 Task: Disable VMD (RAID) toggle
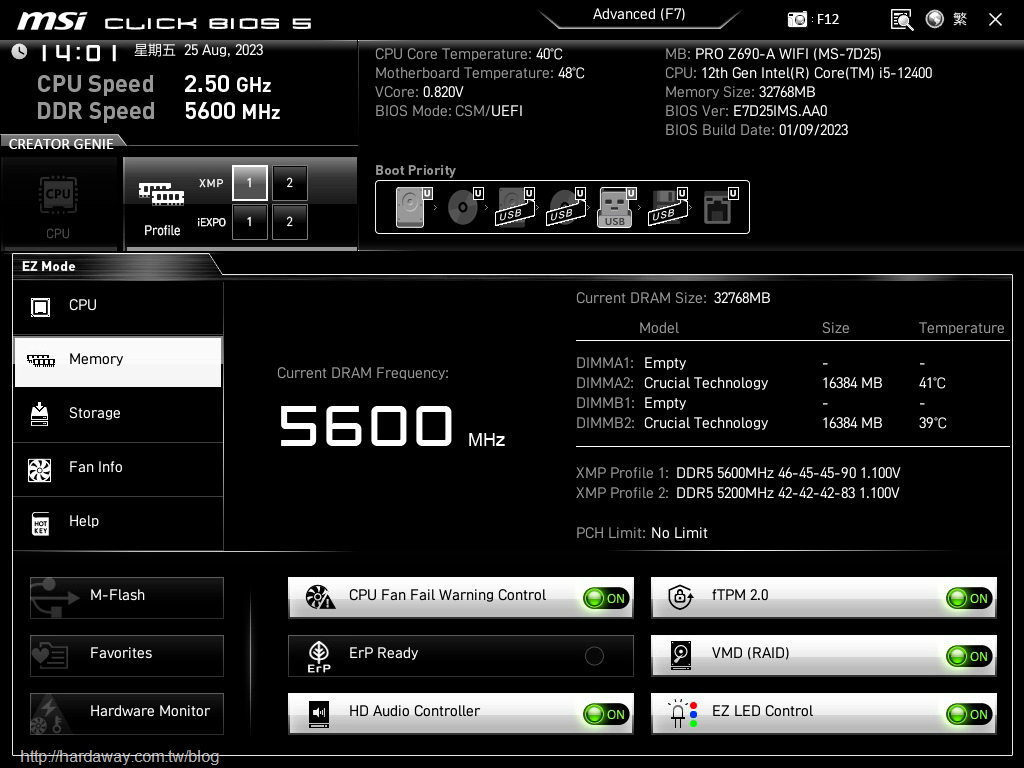pos(969,656)
